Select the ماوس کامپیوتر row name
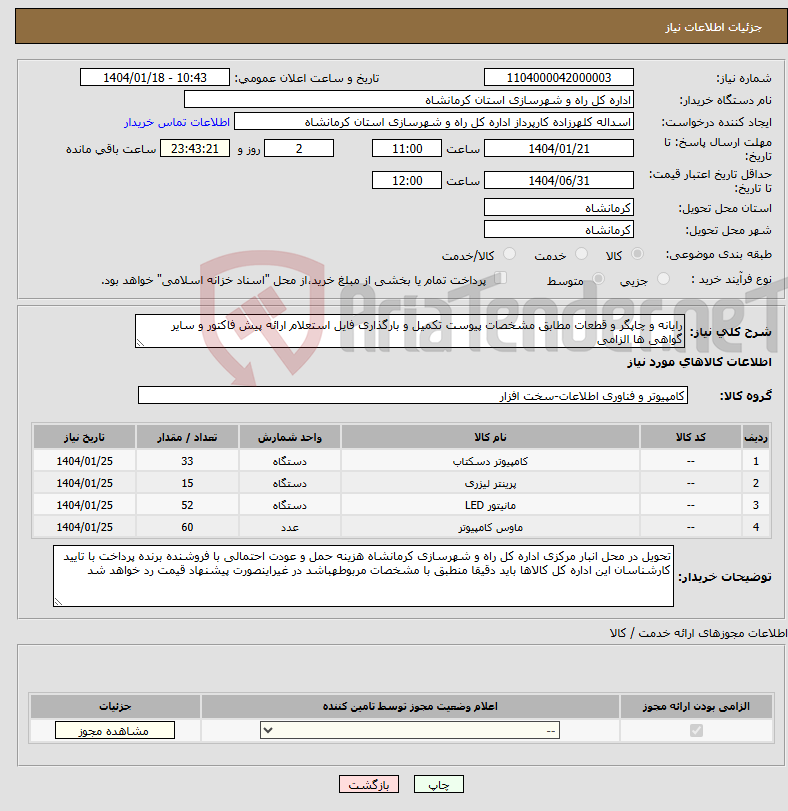The height and width of the screenshot is (811, 788). [x=490, y=527]
